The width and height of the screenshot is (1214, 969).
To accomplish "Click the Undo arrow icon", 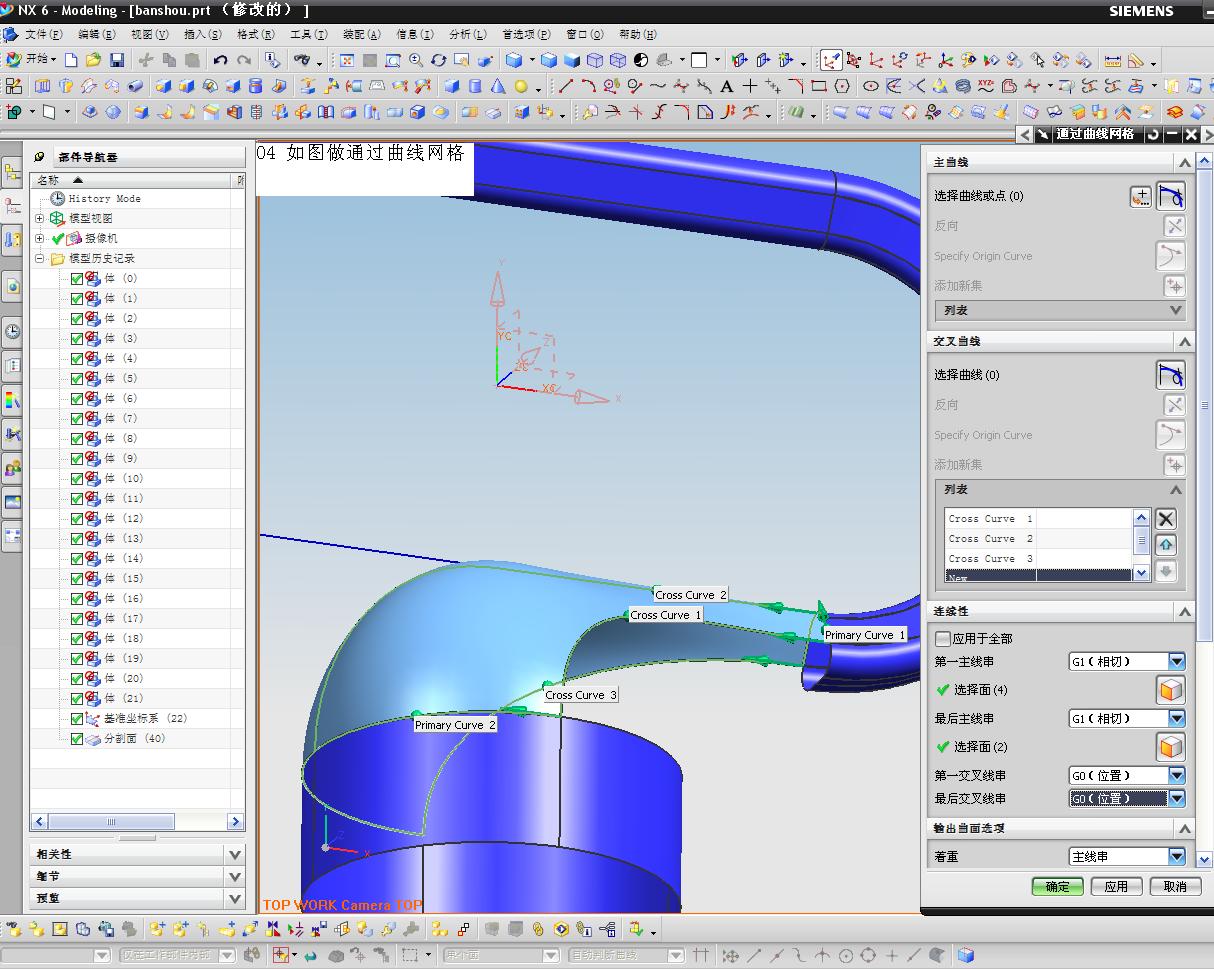I will click(x=220, y=60).
